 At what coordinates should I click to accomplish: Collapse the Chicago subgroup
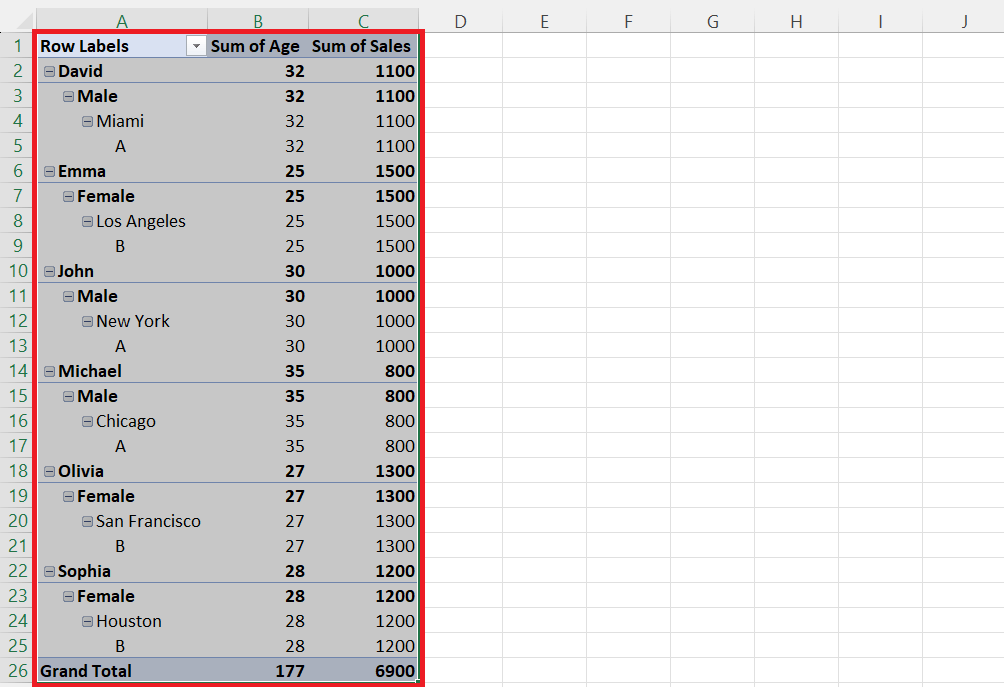(87, 421)
